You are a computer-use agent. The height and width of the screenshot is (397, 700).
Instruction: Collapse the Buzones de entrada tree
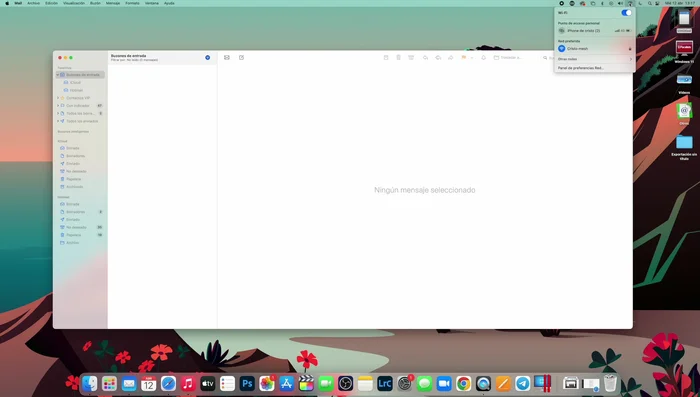pos(58,75)
